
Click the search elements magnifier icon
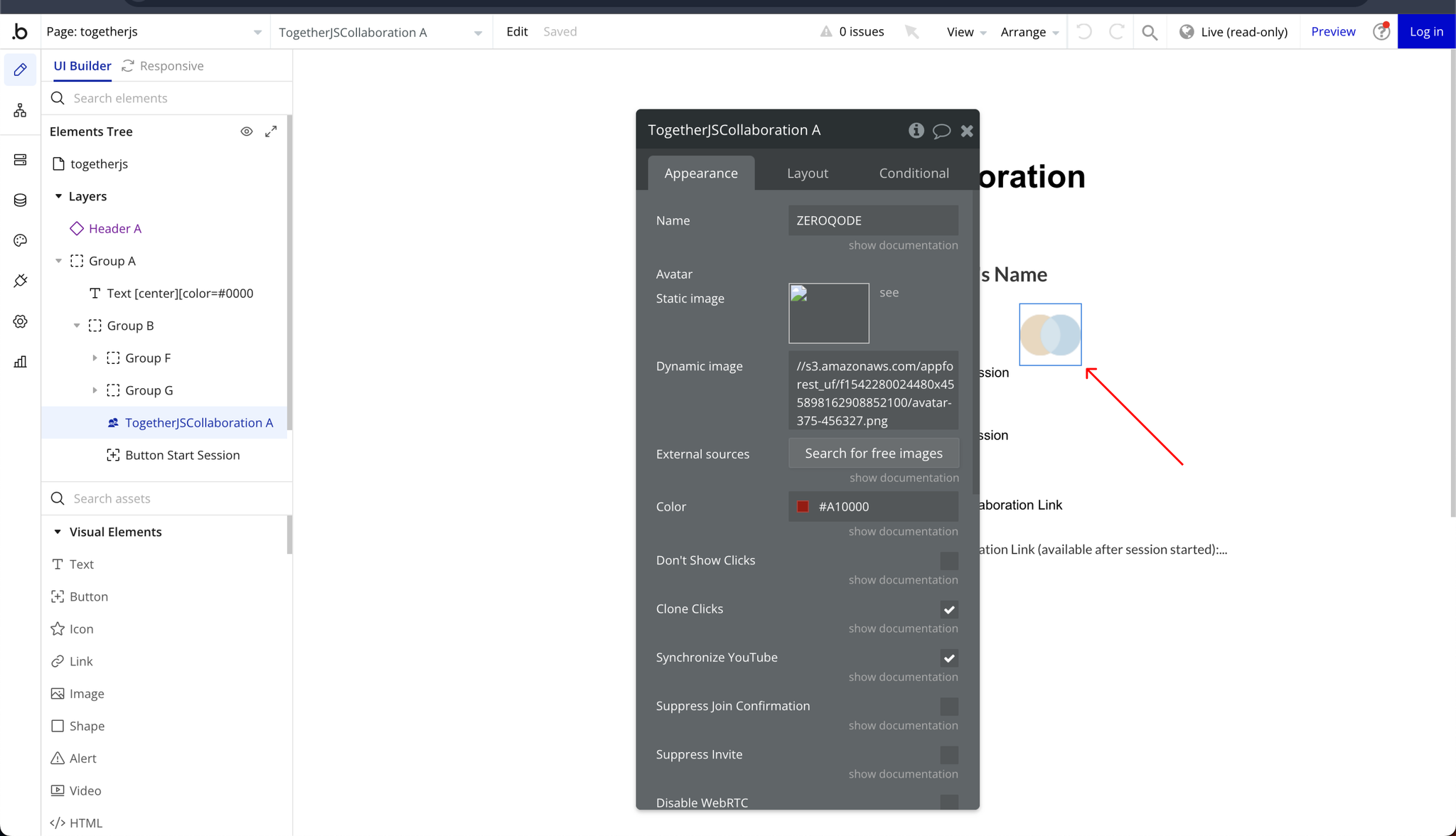point(57,98)
